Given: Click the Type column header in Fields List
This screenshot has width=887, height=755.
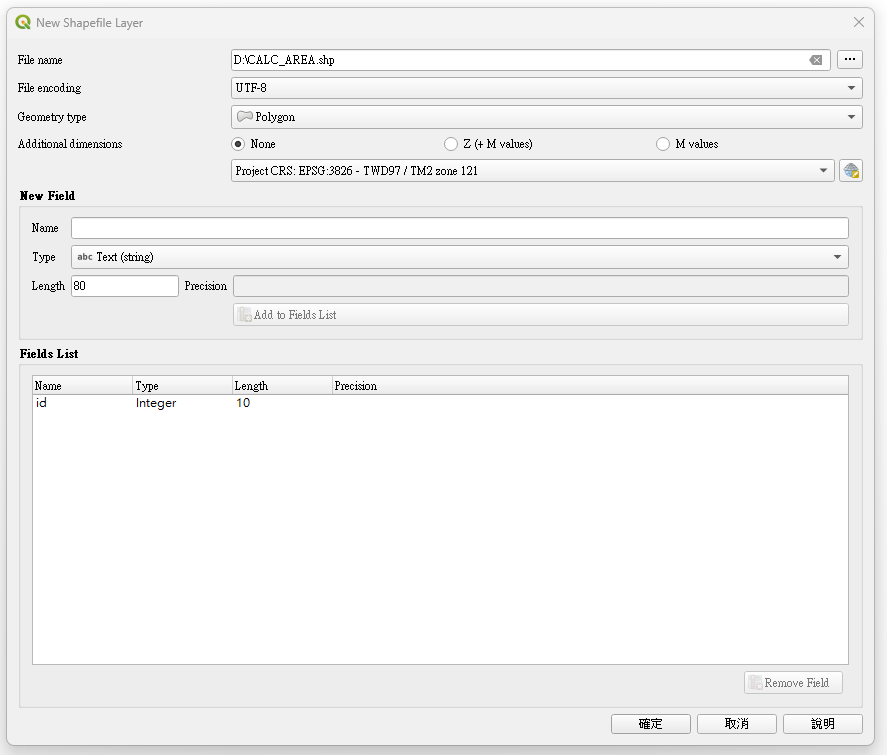Looking at the screenshot, I should (x=181, y=386).
